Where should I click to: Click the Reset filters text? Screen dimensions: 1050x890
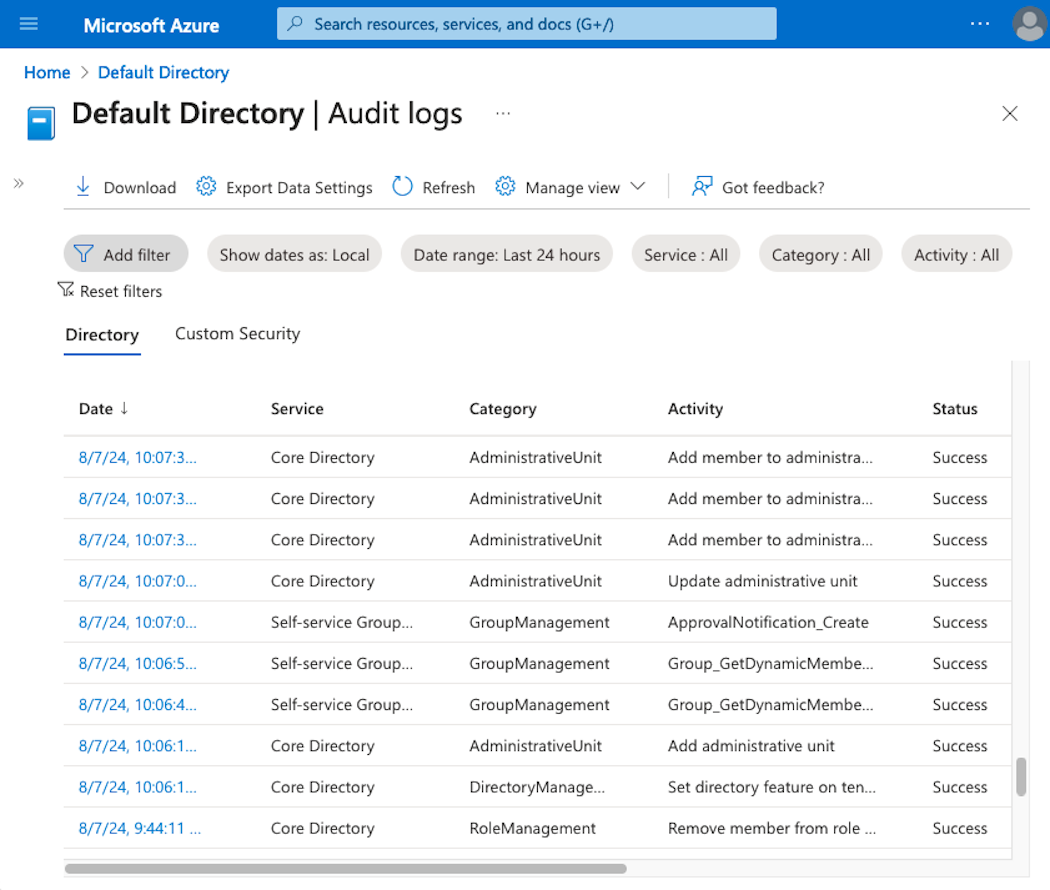pyautogui.click(x=121, y=291)
